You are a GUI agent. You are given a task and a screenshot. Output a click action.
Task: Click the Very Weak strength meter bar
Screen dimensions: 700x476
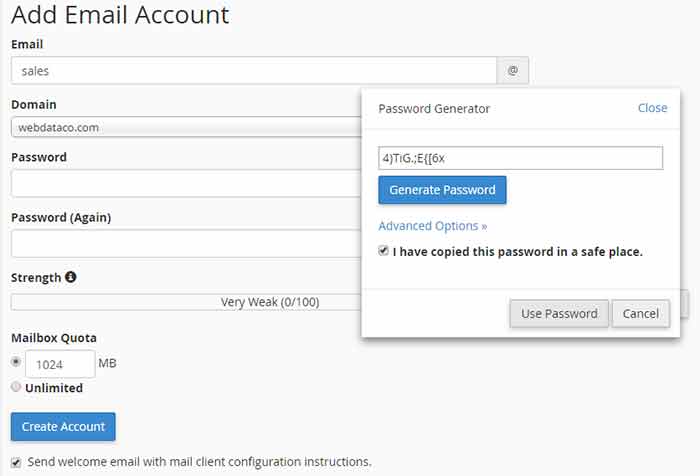186,302
